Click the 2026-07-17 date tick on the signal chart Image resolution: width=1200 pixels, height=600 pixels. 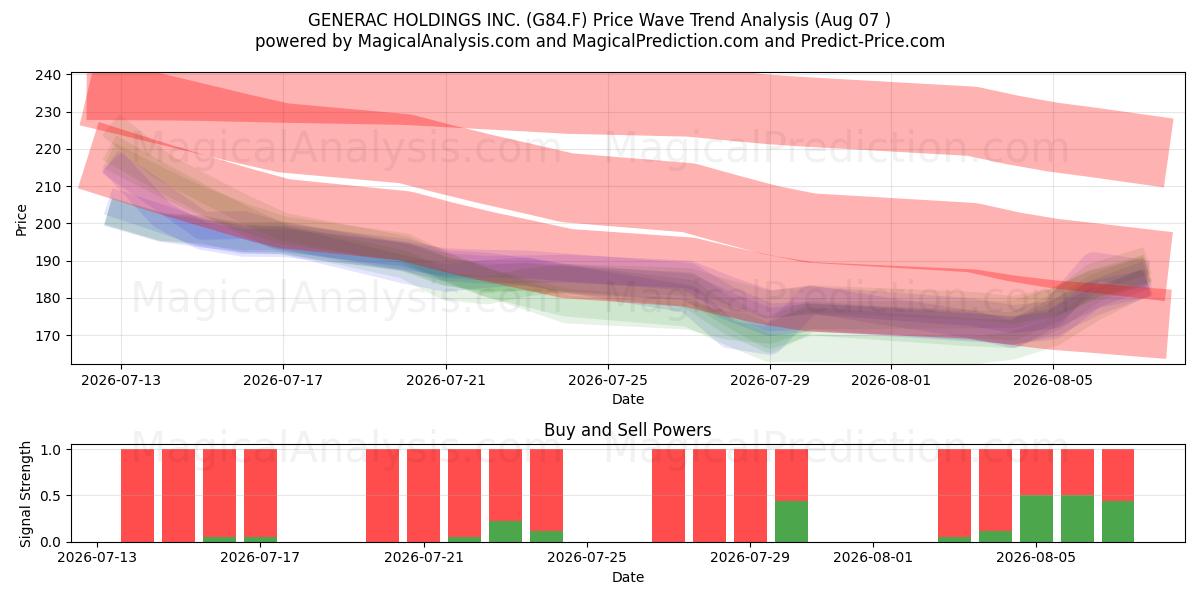pos(260,558)
